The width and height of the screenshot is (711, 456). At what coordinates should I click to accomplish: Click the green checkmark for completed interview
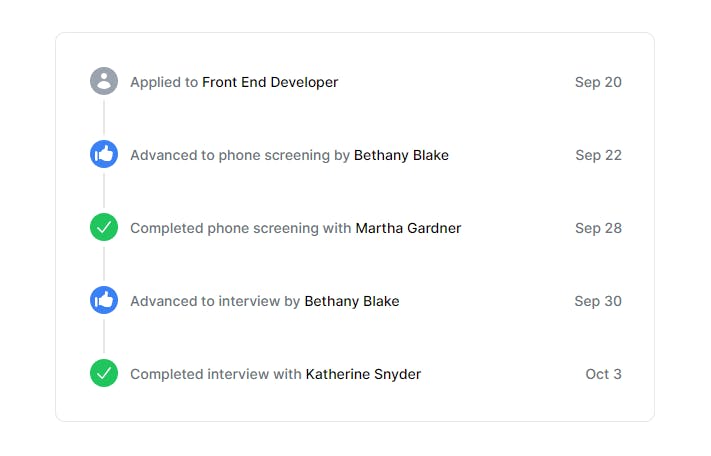(x=104, y=373)
